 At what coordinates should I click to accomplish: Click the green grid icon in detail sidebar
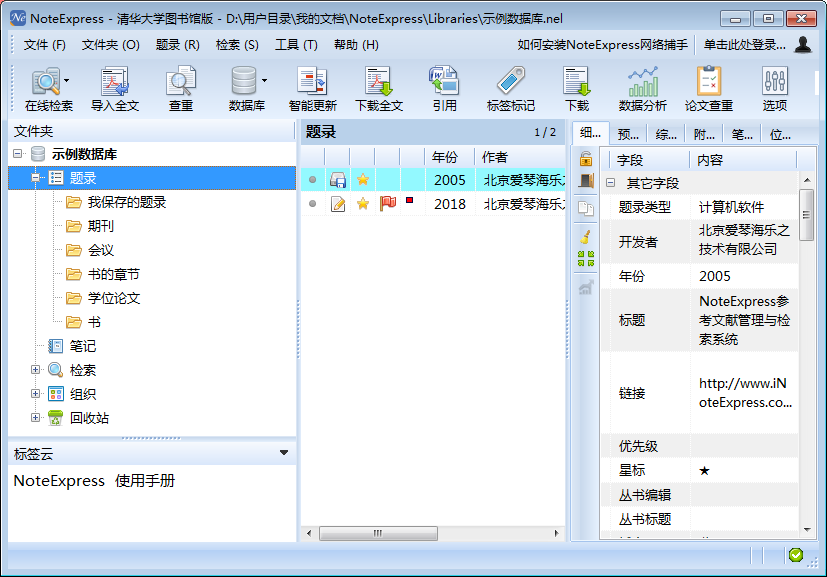[586, 258]
